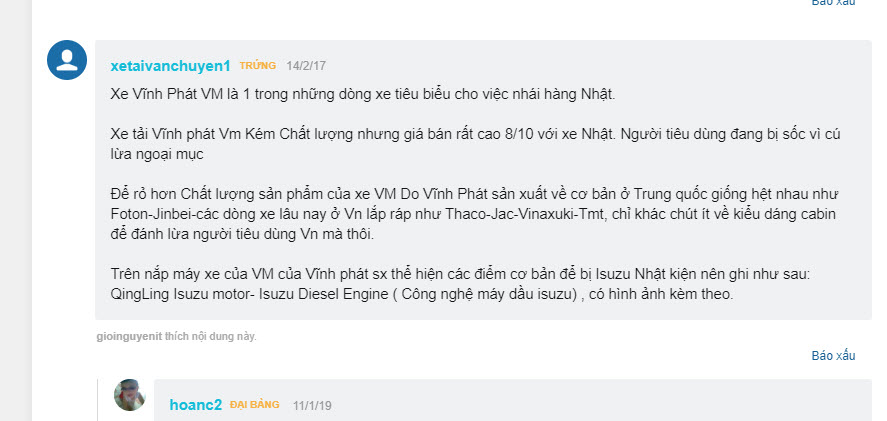
Task: Click the 'thích nội dung này' likes text
Action: click(x=210, y=337)
